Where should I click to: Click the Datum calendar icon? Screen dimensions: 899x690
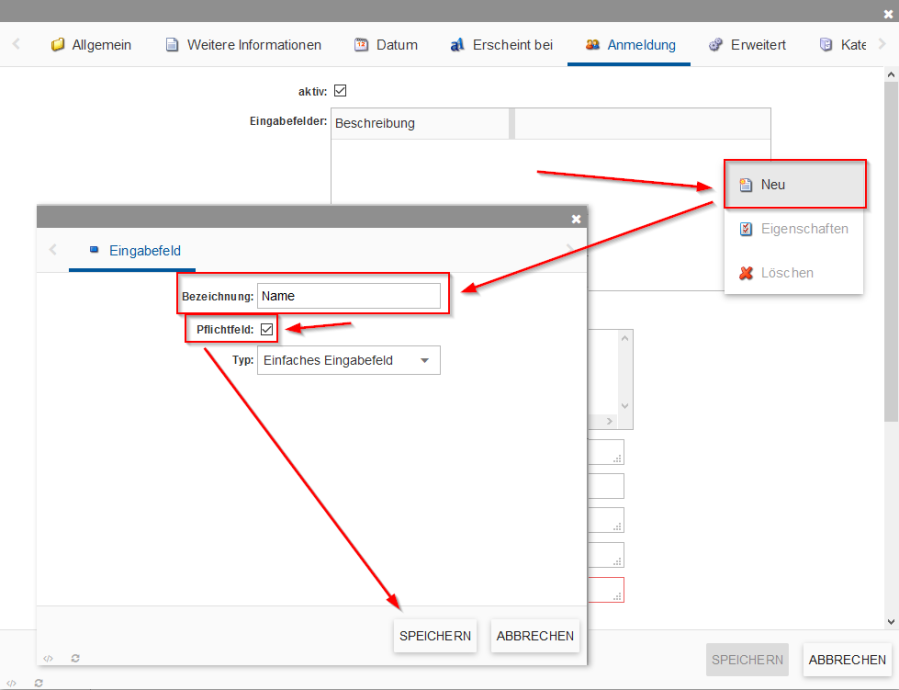[x=361, y=45]
